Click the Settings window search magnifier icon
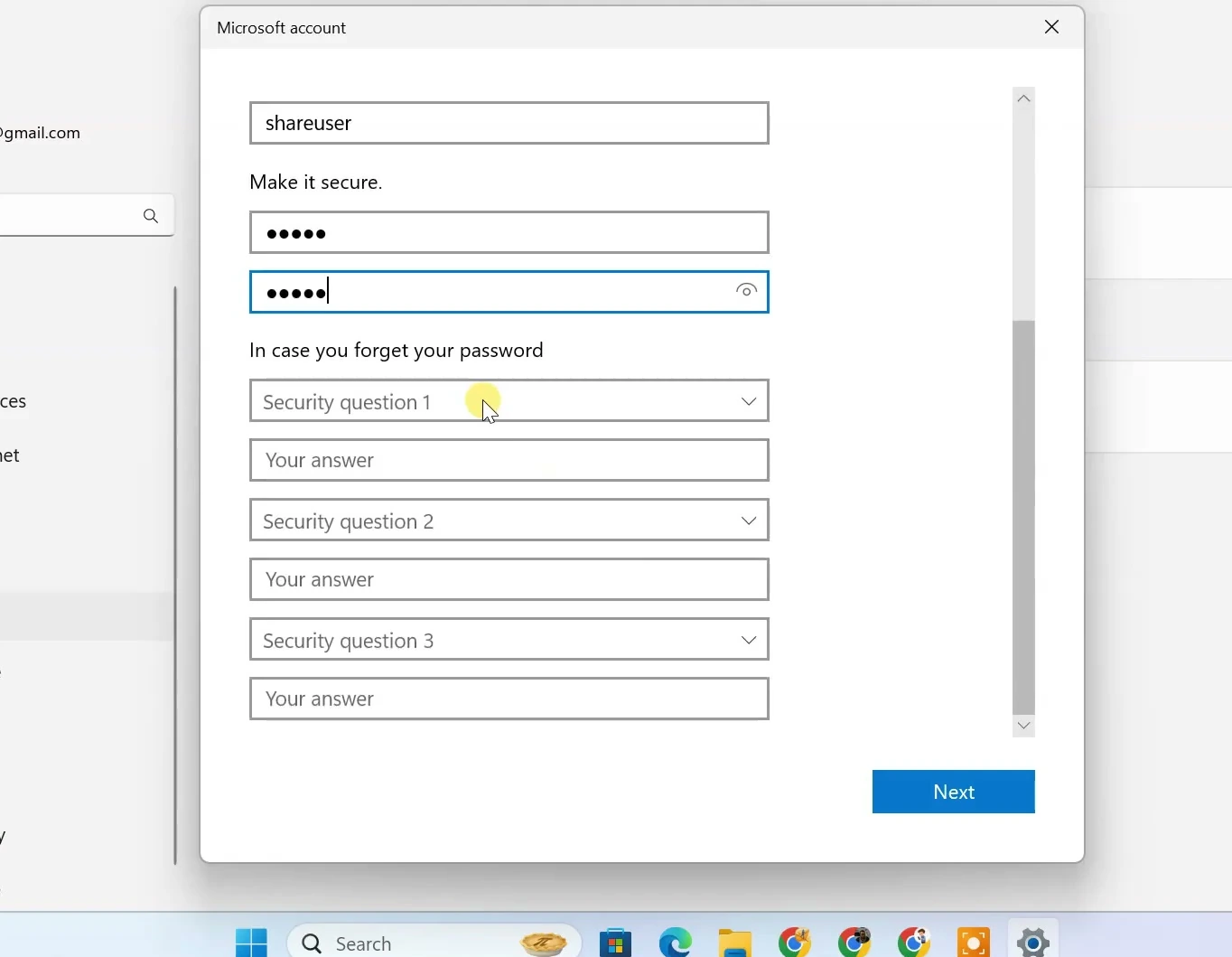This screenshot has width=1232, height=957. 151,216
